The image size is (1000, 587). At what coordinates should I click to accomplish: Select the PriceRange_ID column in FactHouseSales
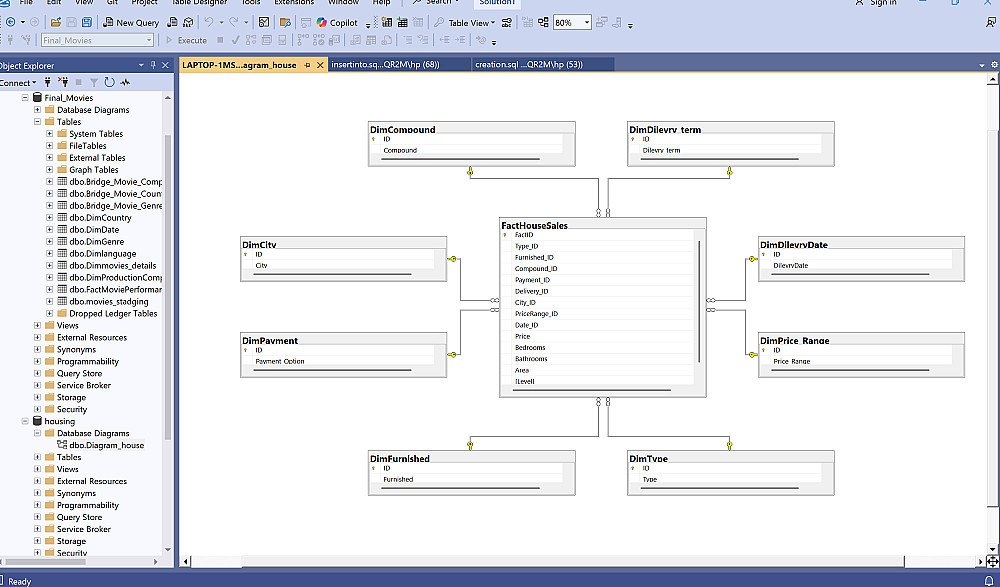[x=536, y=314]
